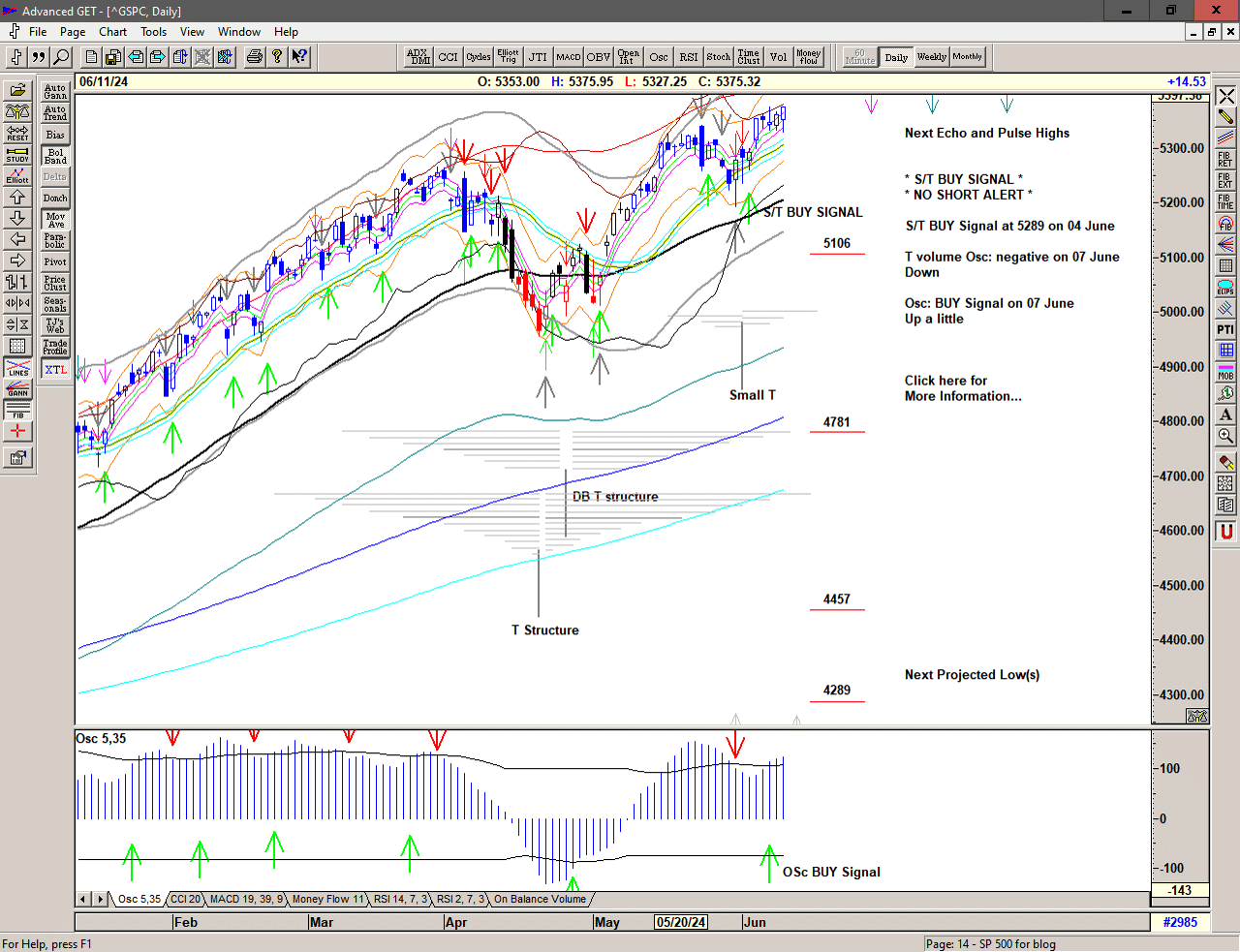Select the MOB make-or-break tool
This screenshot has height=952, width=1240.
(x=1225, y=372)
